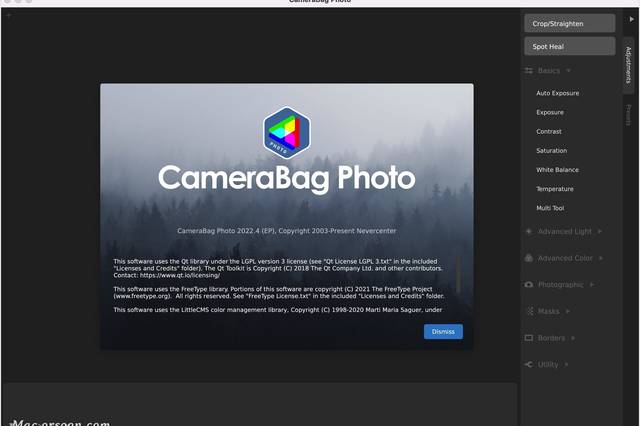Viewport: 640px width, 426px height.
Task: Collapse the side panel with the arrow
Action: tap(631, 19)
